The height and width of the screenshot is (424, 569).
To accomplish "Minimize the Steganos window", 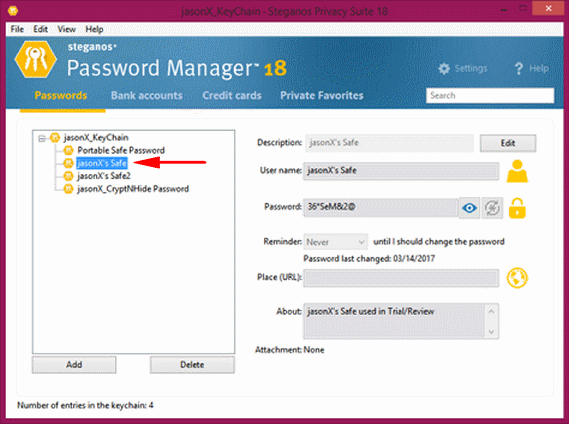I will click(504, 9).
